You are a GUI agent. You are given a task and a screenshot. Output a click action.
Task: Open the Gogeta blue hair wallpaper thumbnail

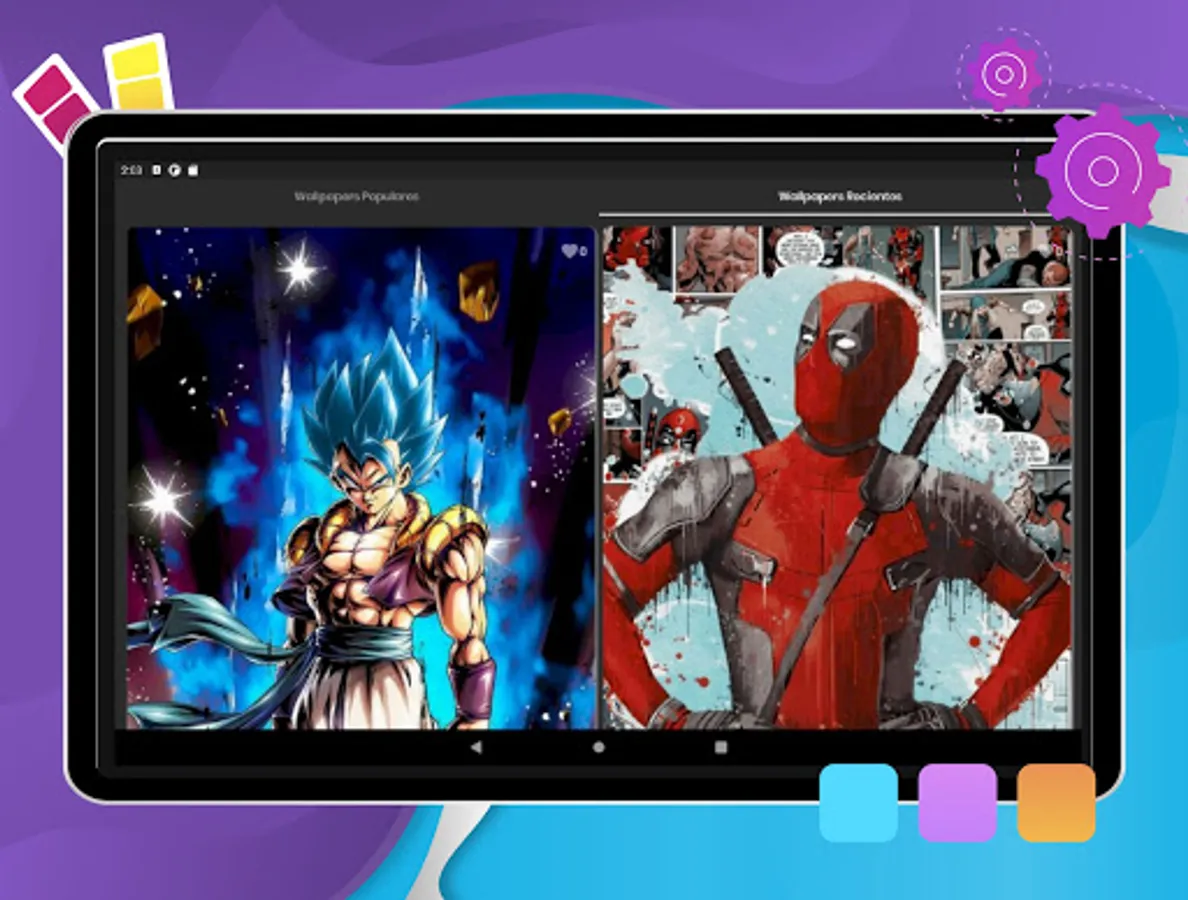[x=361, y=477]
